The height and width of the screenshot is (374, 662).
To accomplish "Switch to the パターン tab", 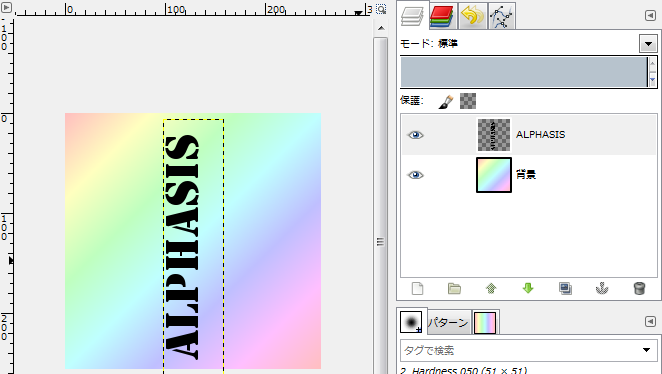I will pyautogui.click(x=448, y=323).
